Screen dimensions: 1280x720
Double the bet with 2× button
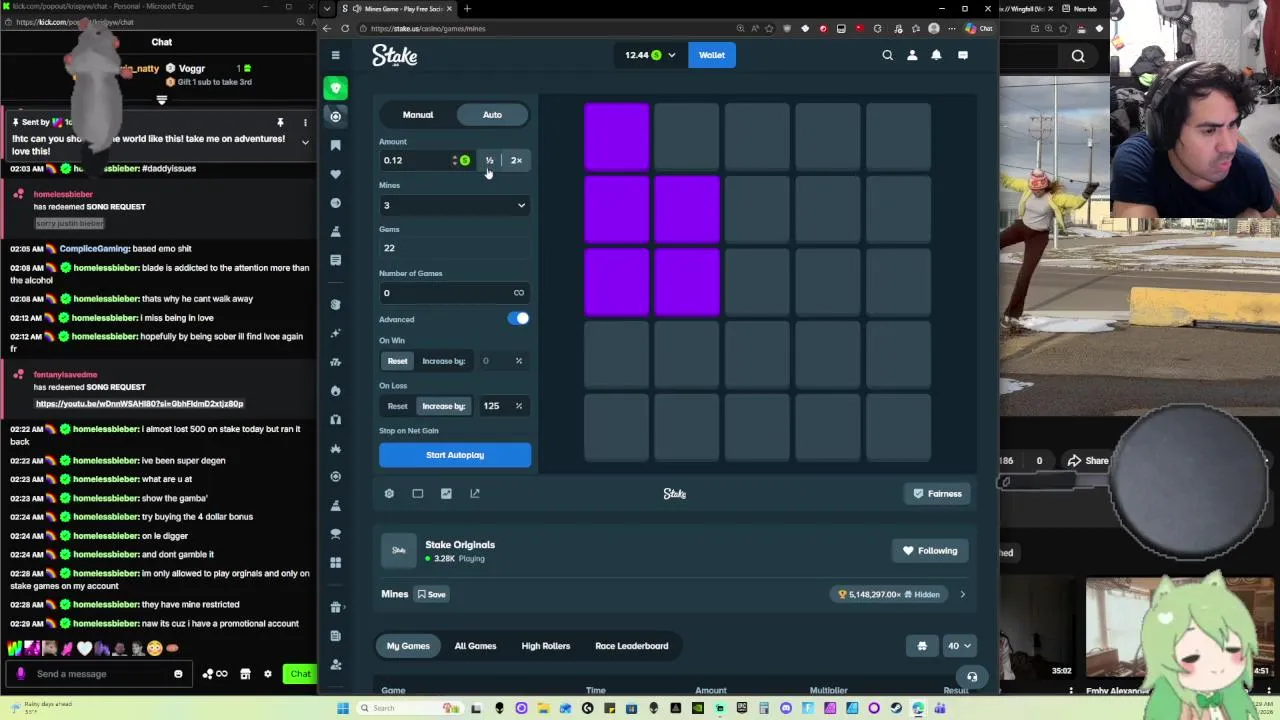click(516, 161)
